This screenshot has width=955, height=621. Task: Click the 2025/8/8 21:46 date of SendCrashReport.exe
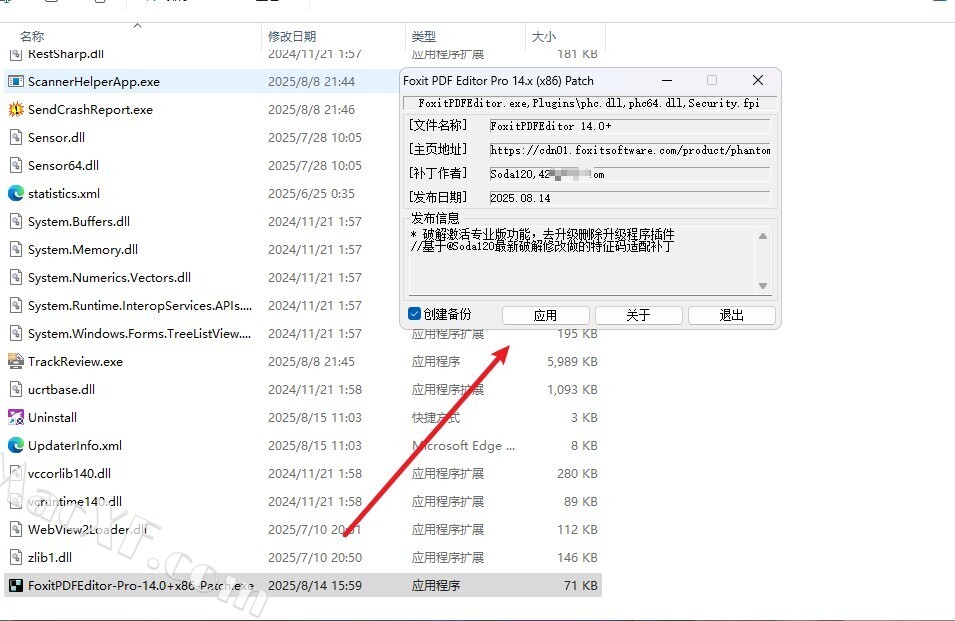(x=311, y=110)
